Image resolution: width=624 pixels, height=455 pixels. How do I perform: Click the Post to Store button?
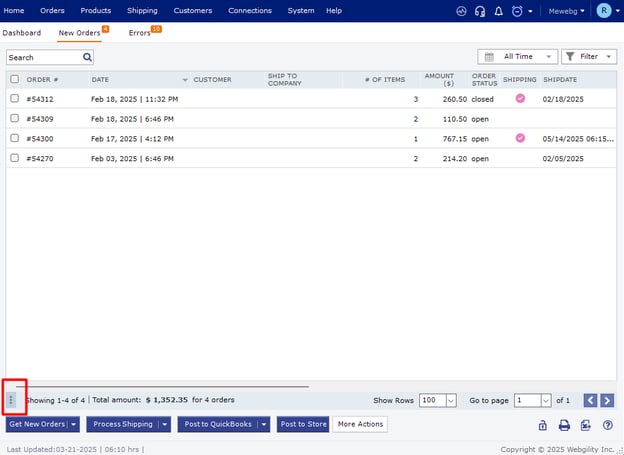[303, 424]
